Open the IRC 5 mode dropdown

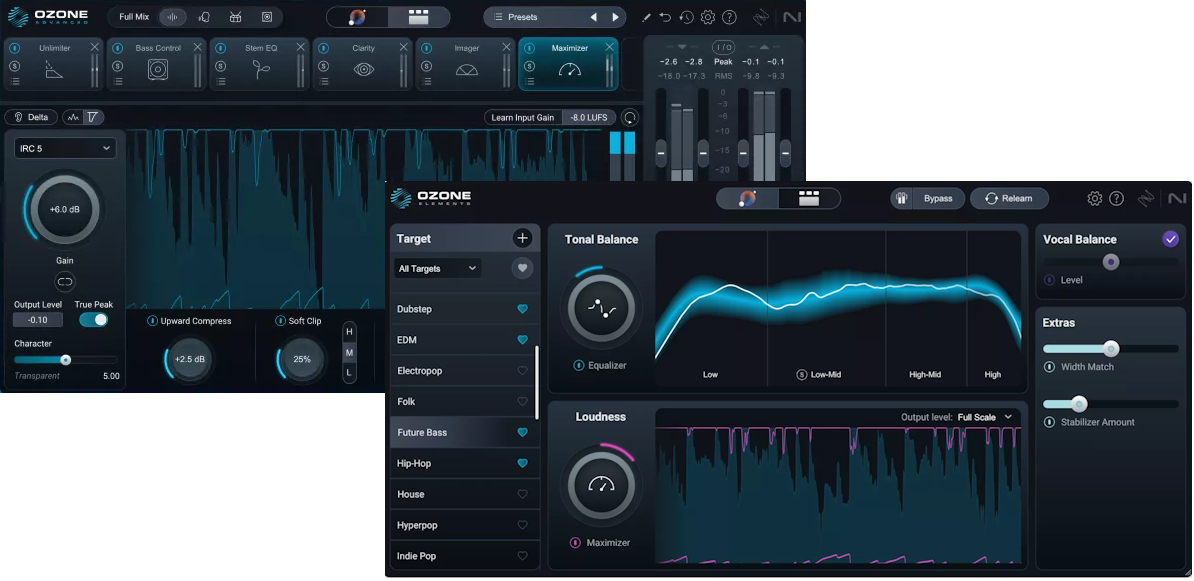(x=65, y=148)
